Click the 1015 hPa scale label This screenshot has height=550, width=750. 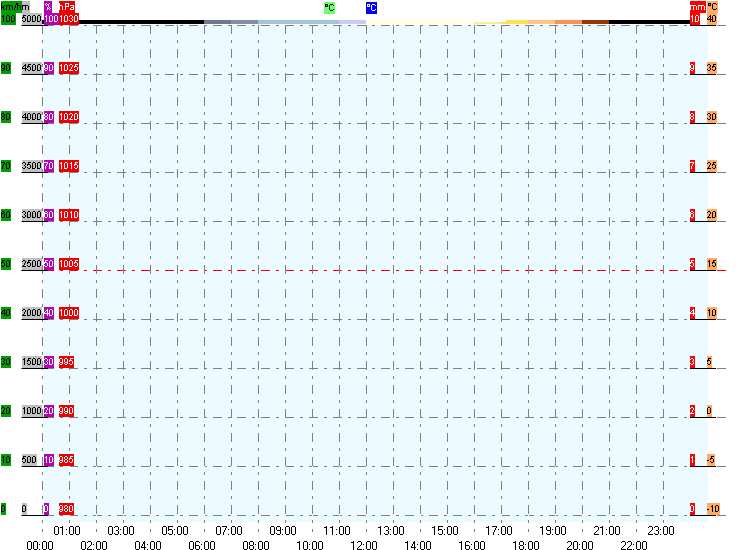(69, 166)
